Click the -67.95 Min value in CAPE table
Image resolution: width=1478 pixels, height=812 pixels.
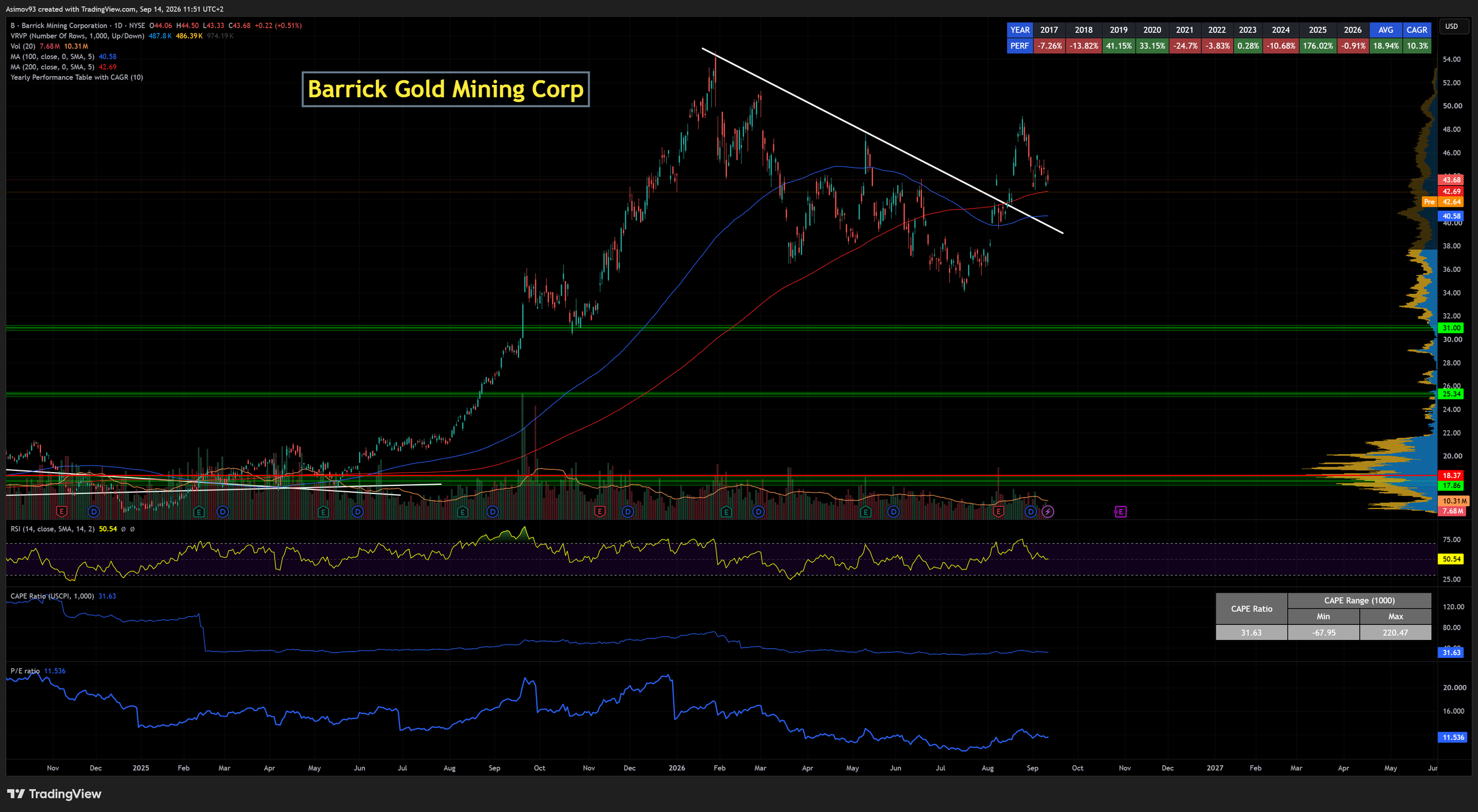click(x=1323, y=633)
